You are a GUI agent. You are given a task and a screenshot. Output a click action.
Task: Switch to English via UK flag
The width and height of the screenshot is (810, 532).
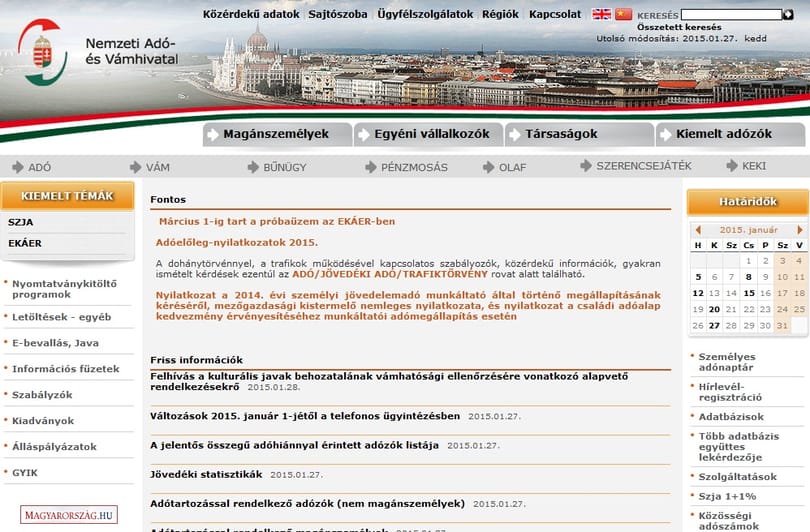[601, 14]
